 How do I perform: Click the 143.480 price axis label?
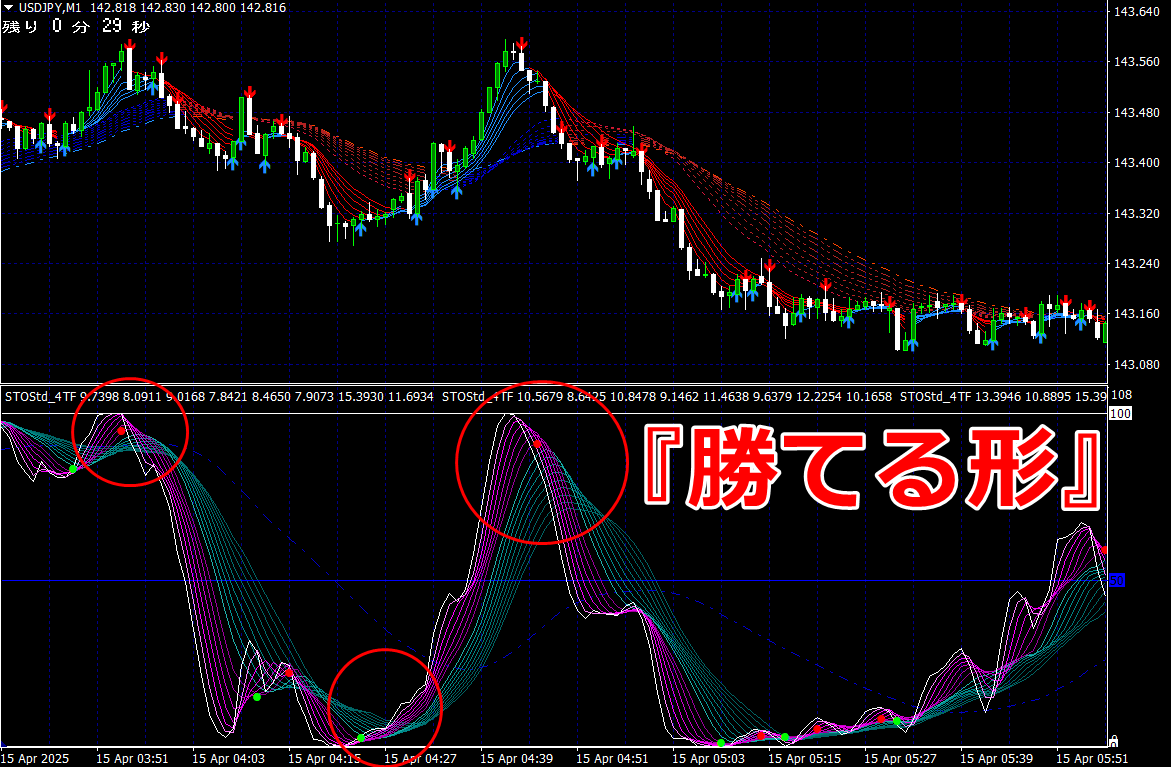coord(1137,113)
